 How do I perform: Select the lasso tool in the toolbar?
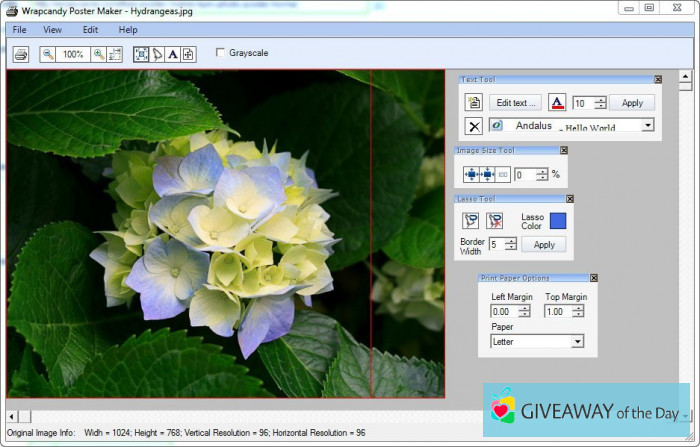[x=156, y=54]
